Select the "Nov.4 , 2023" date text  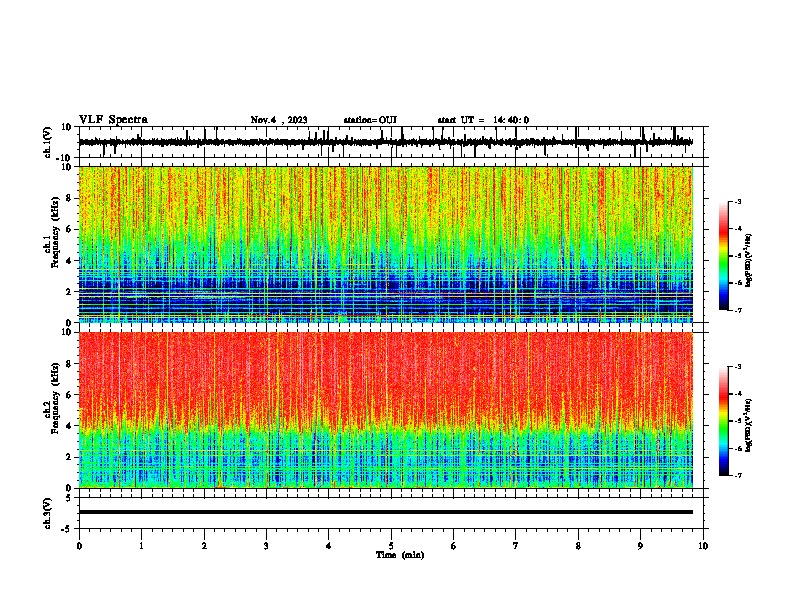tap(279, 120)
